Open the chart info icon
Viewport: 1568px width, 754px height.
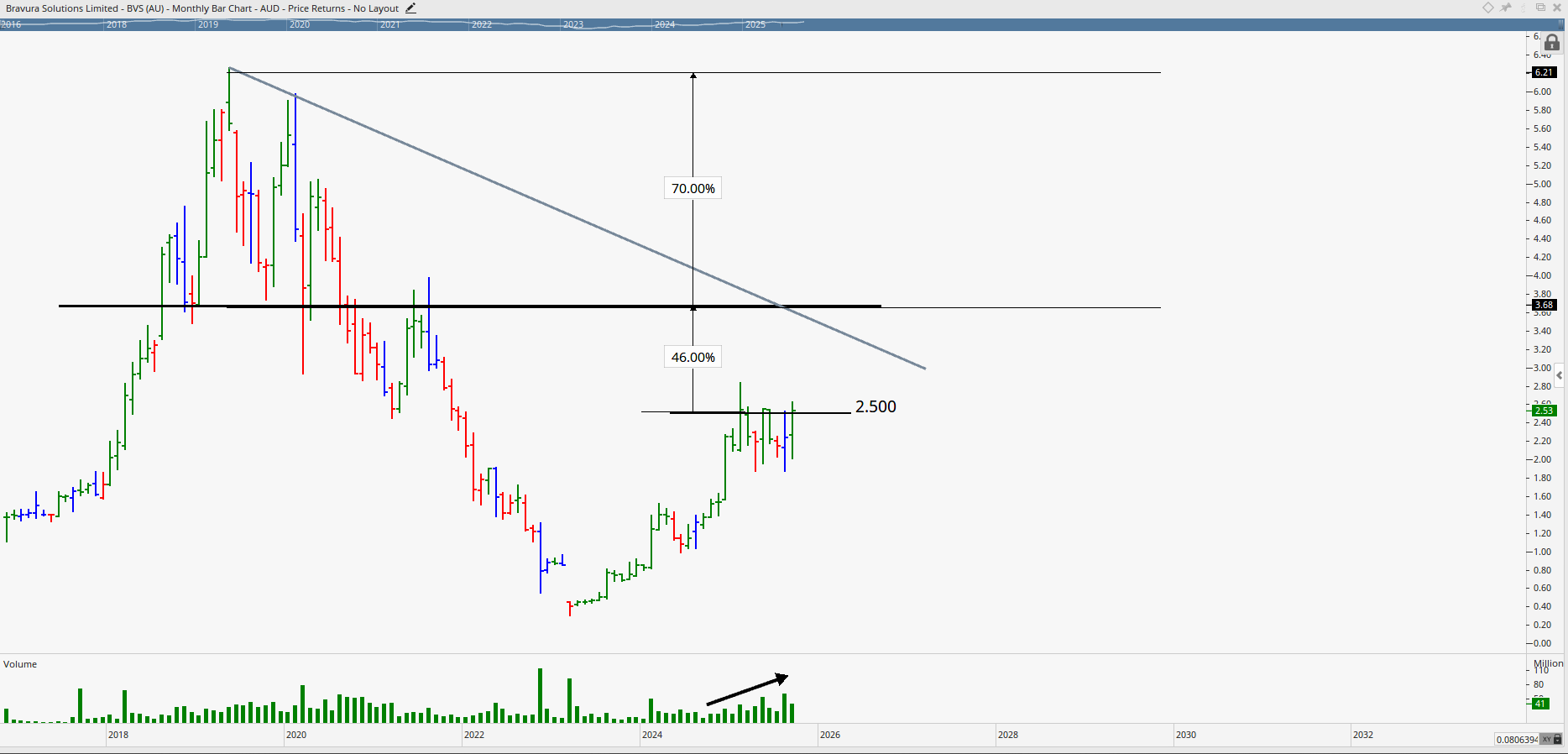click(1524, 8)
